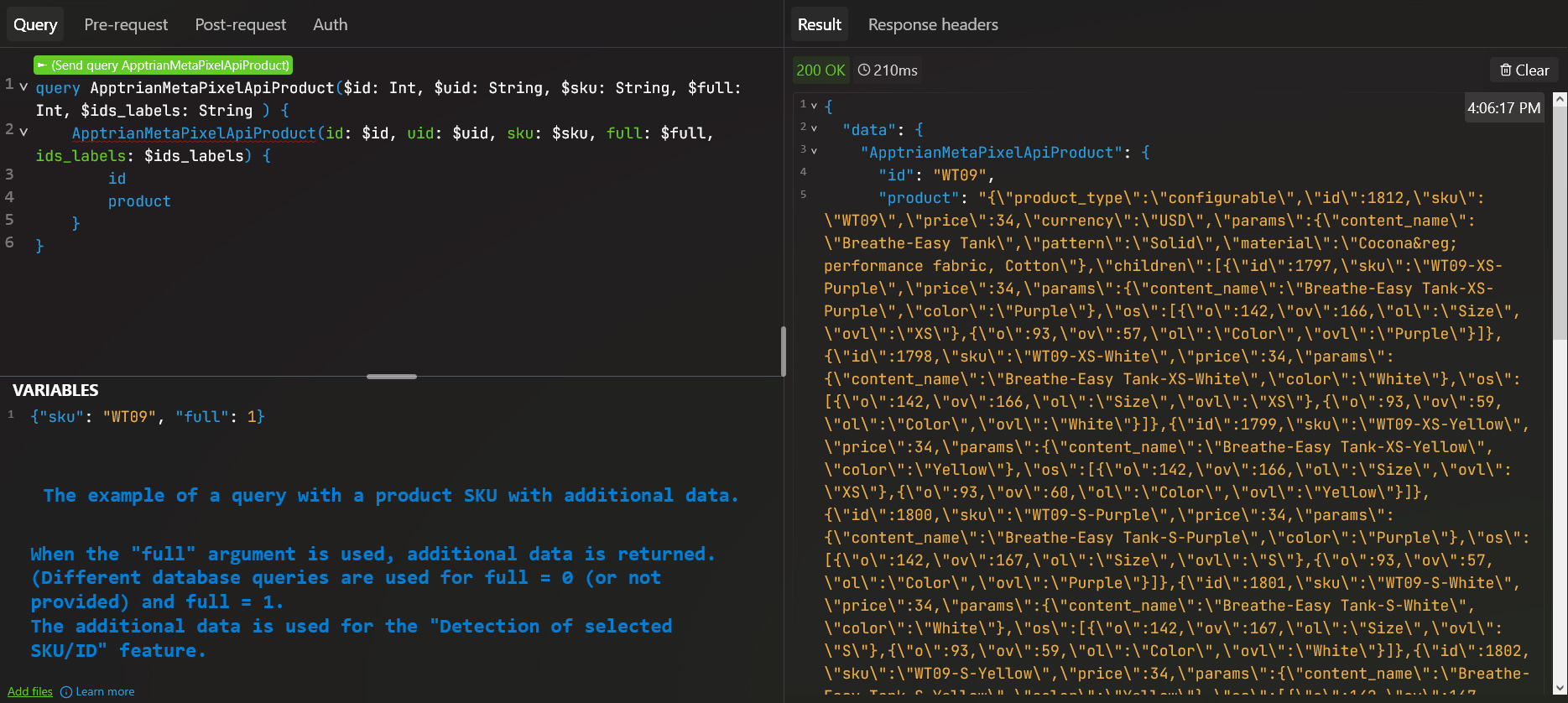Clear the result with the Clear button

point(1524,70)
